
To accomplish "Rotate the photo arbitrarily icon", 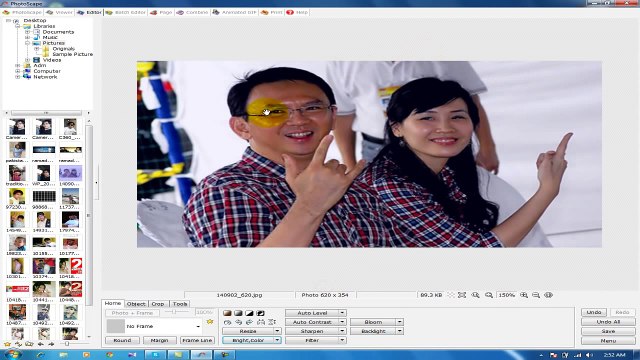I will point(227,322).
